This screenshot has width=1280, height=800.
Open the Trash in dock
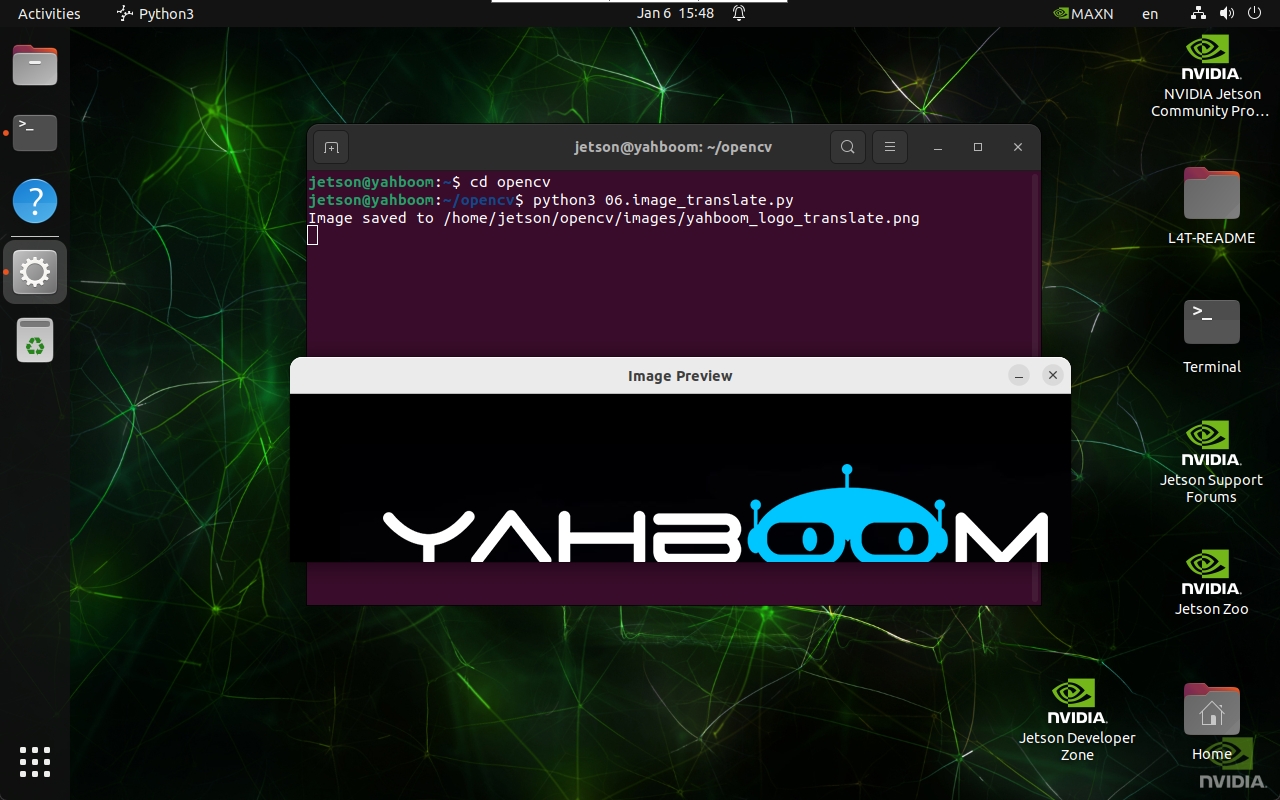[x=35, y=341]
